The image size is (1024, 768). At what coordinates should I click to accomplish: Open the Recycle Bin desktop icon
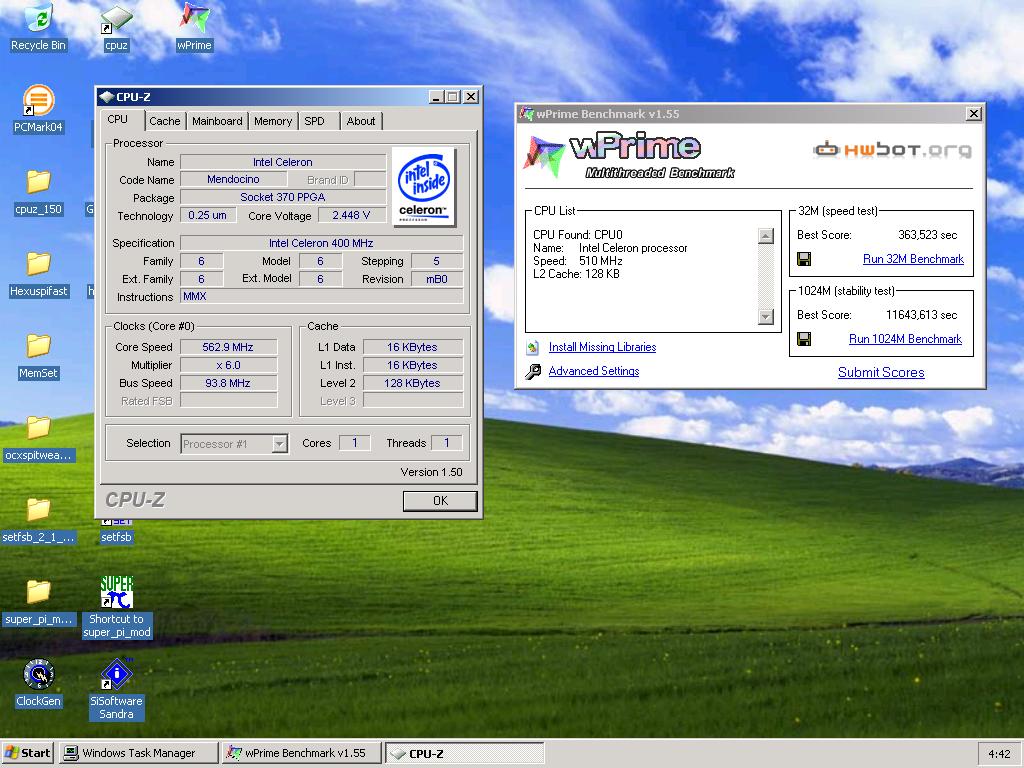click(x=38, y=27)
